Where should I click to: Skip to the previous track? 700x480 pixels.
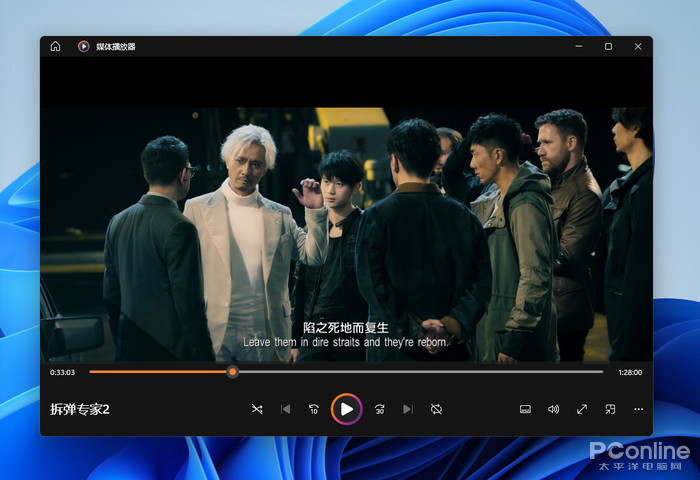coord(285,409)
